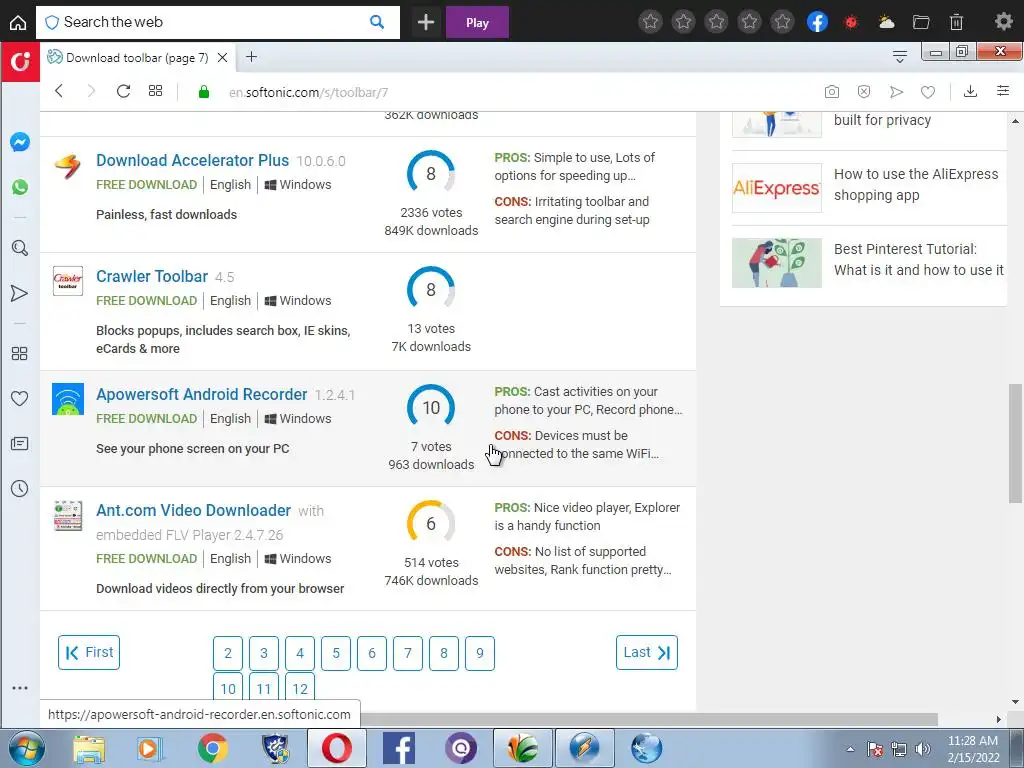Go to results page 2
This screenshot has width=1024, height=768.
[x=228, y=653]
